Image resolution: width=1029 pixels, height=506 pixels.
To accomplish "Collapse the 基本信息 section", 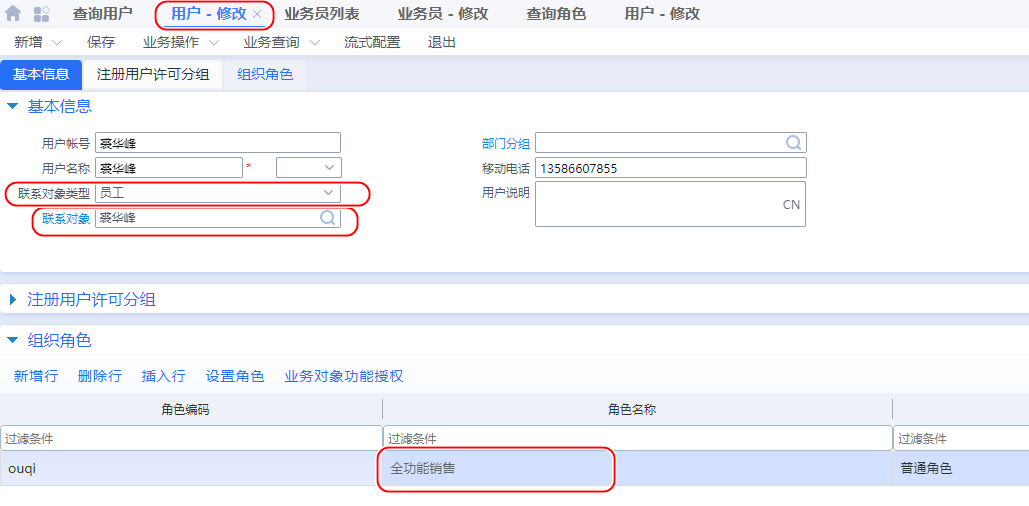I will point(13,106).
